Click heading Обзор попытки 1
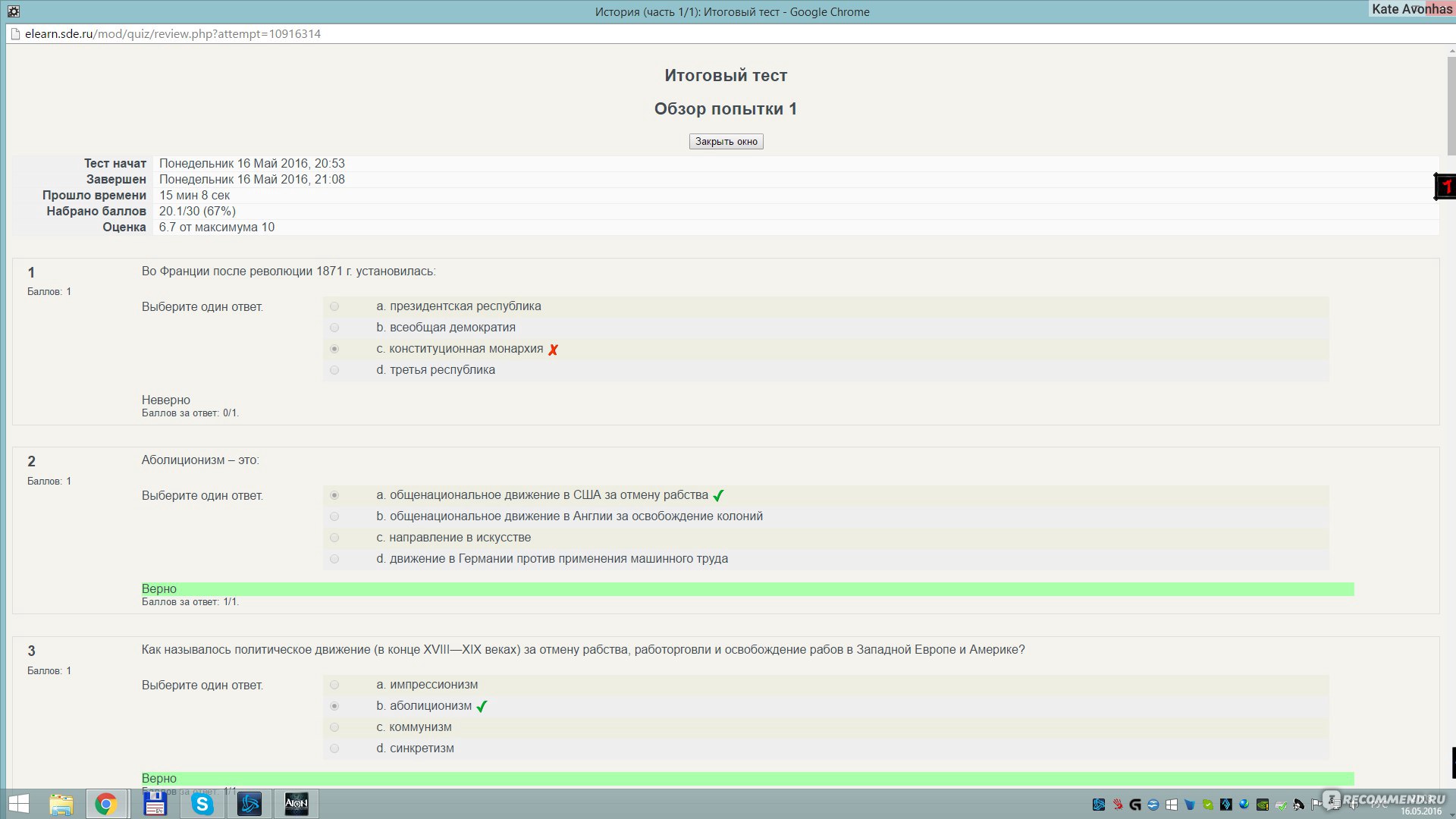The width and height of the screenshot is (1456, 819). [726, 109]
